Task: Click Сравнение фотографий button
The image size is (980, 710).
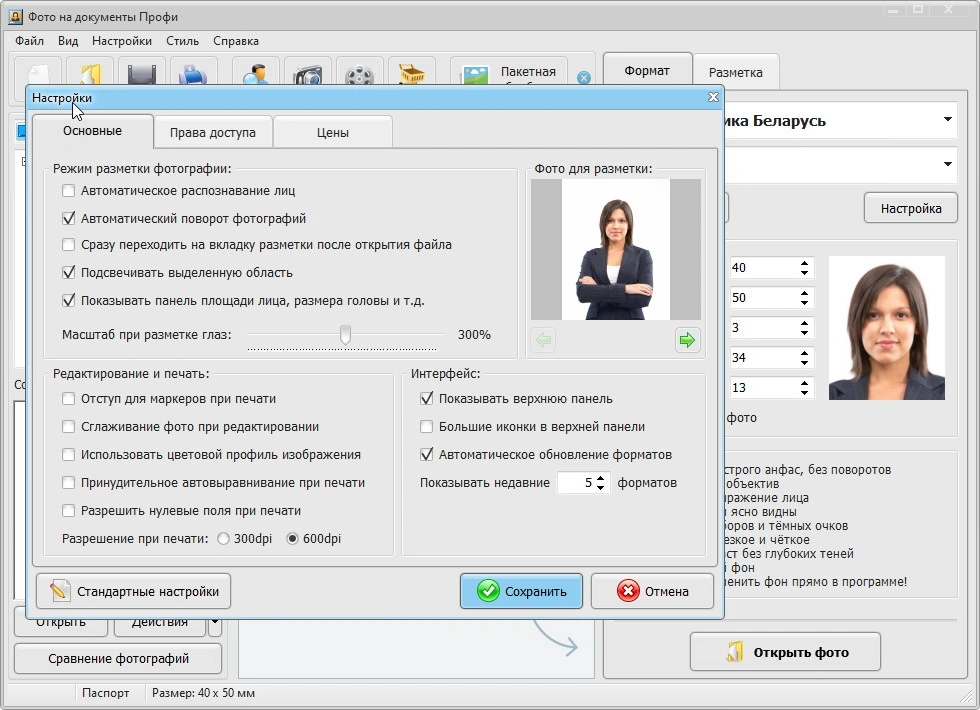Action: coord(118,659)
